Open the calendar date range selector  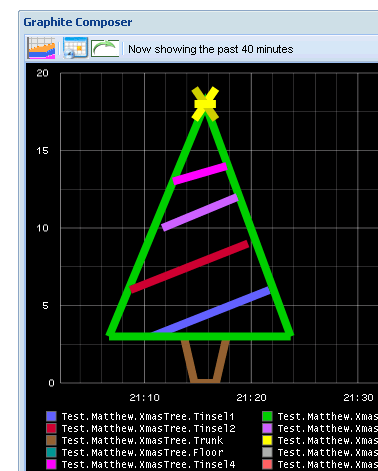(x=75, y=48)
